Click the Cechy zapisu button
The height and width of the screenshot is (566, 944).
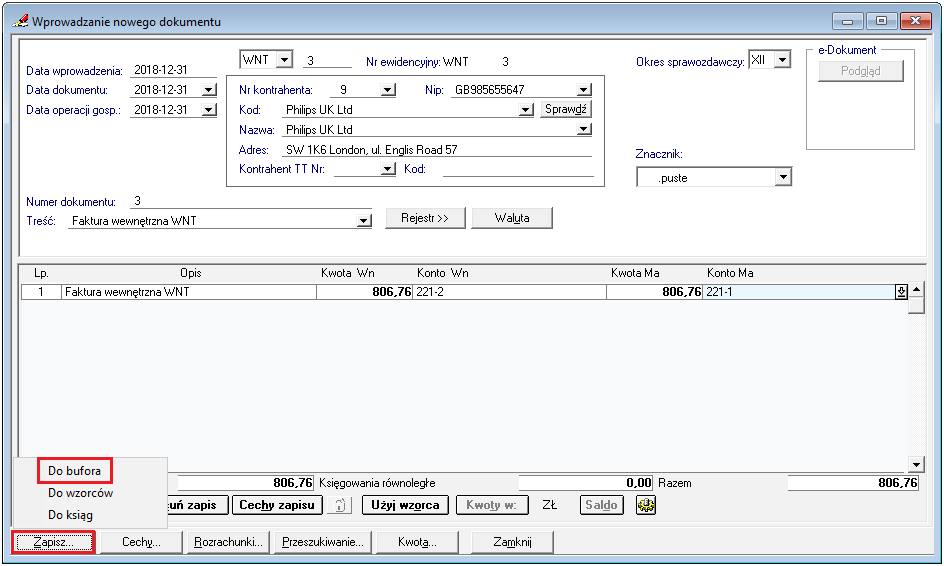click(x=277, y=505)
